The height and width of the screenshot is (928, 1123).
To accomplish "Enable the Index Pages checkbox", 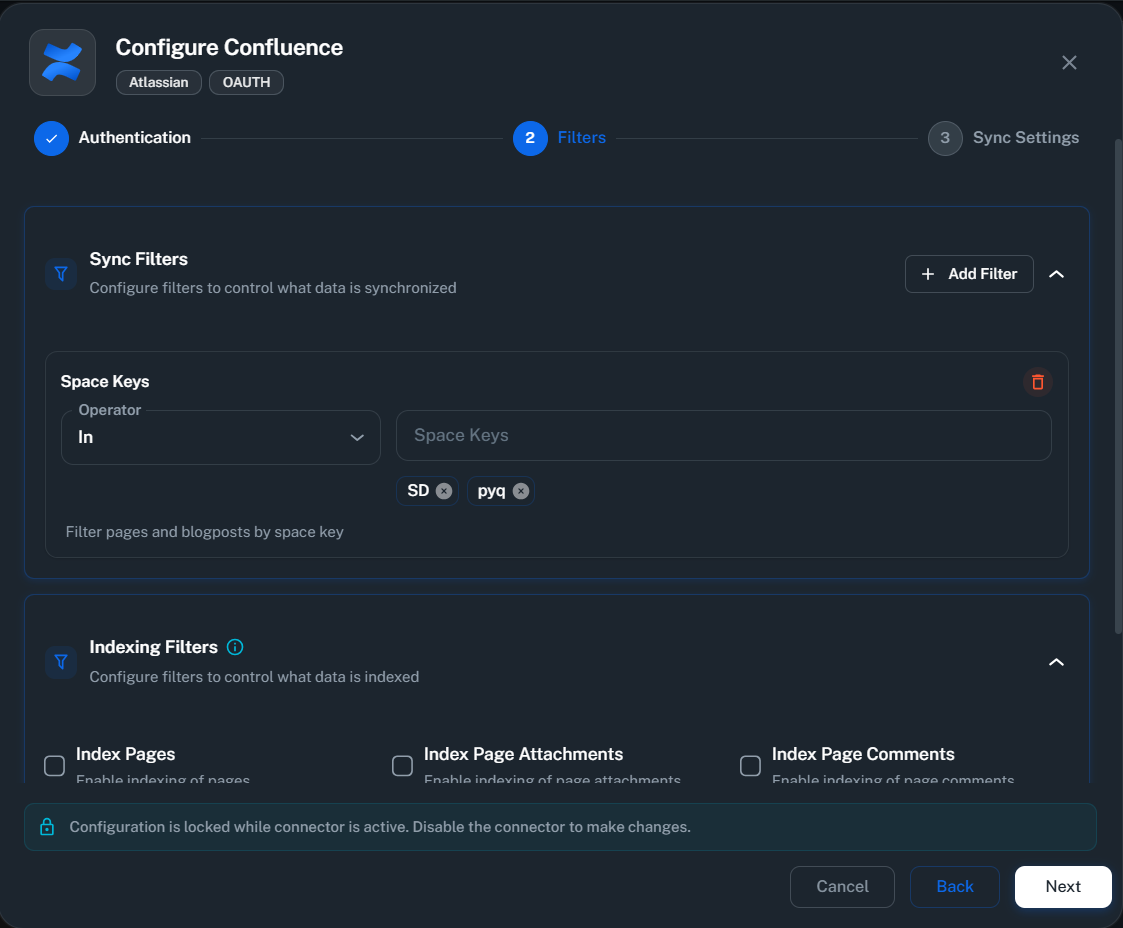I will tap(54, 765).
